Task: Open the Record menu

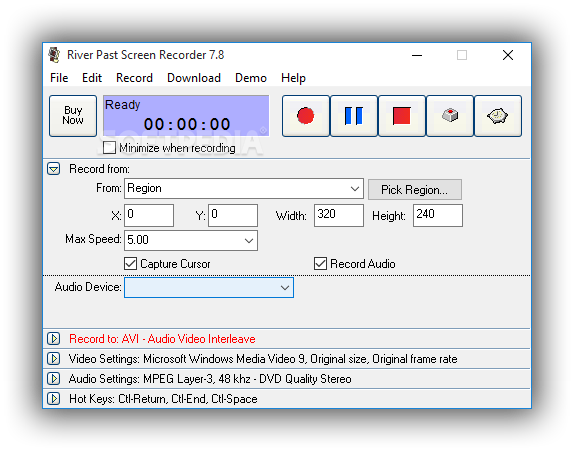Action: [134, 78]
